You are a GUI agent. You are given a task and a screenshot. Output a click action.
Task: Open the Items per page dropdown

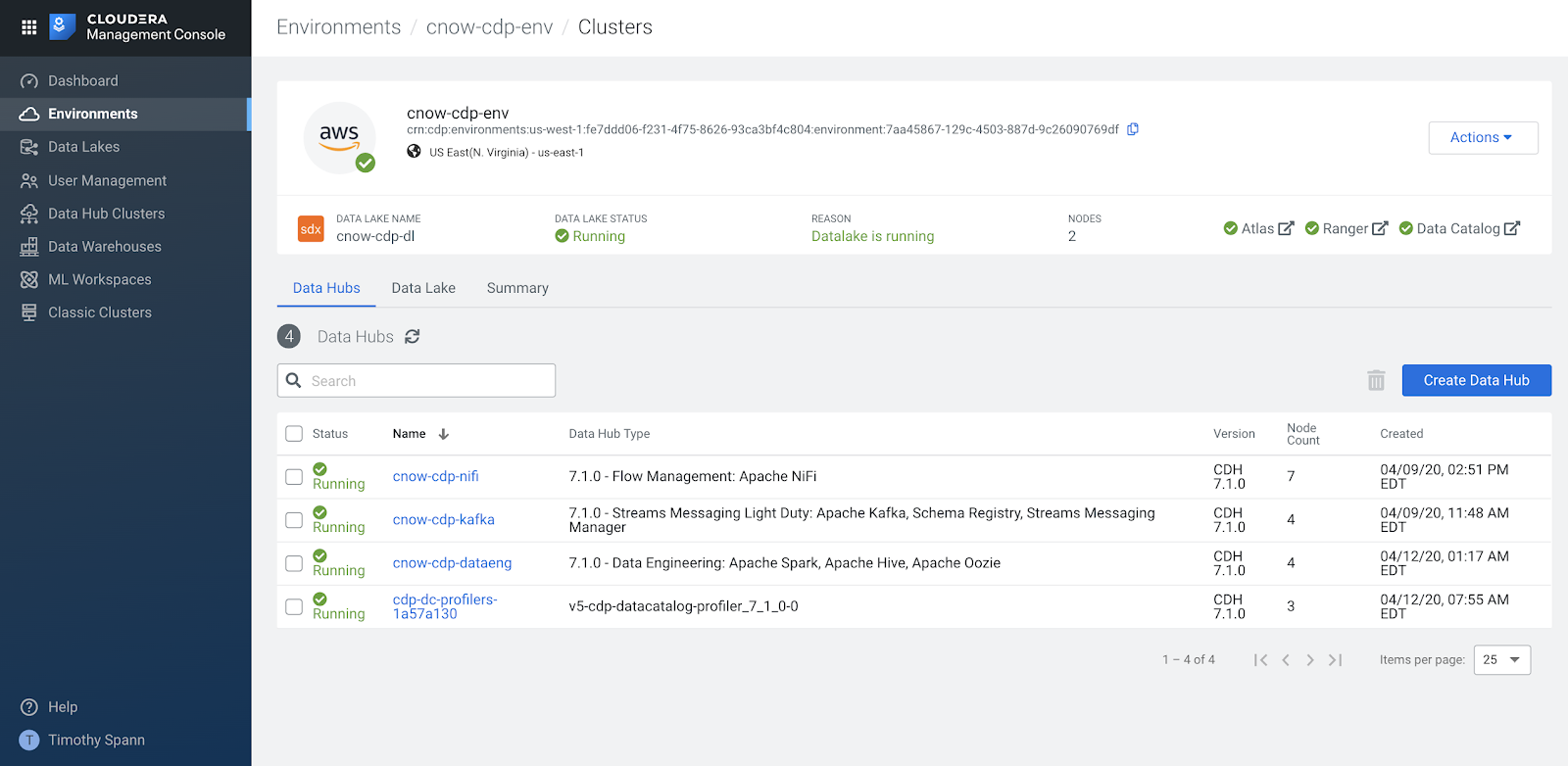(1501, 660)
